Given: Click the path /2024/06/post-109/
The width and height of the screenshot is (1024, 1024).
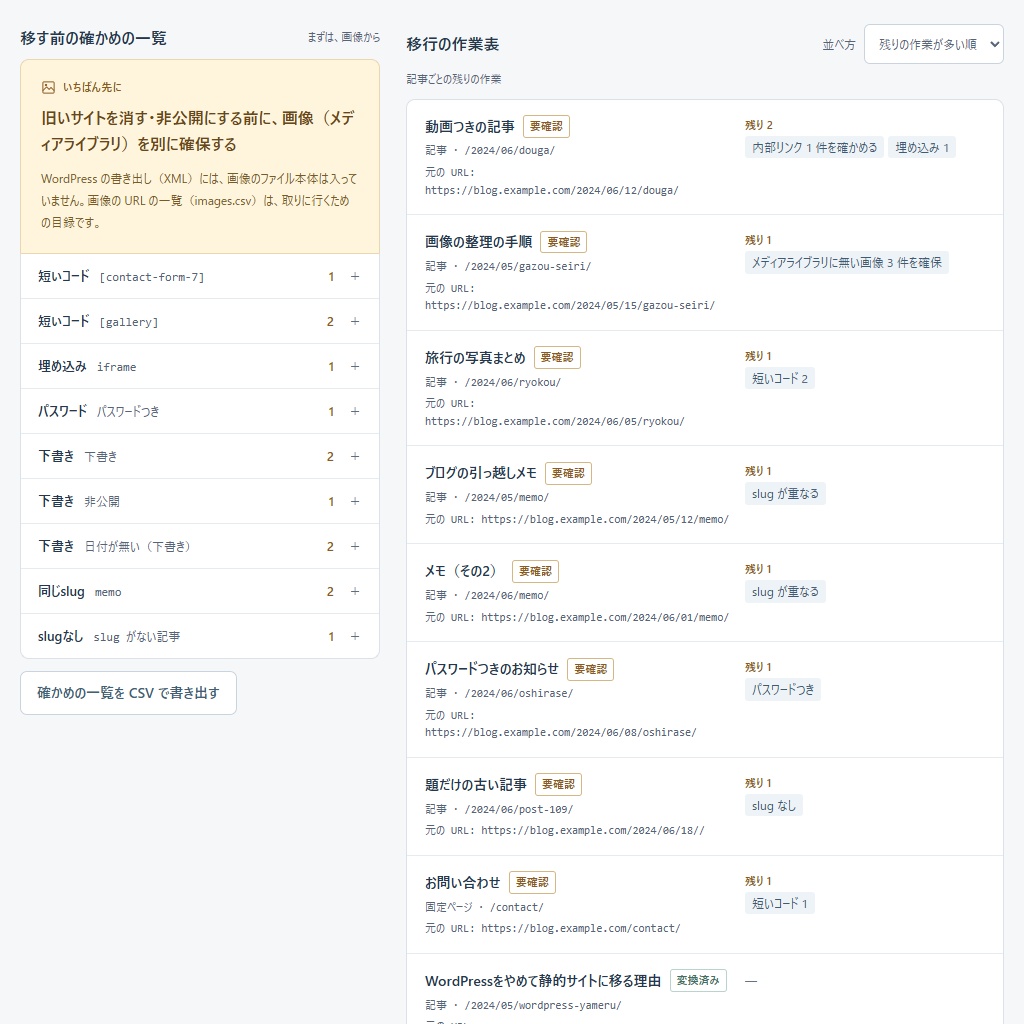Looking at the screenshot, I should [x=519, y=810].
